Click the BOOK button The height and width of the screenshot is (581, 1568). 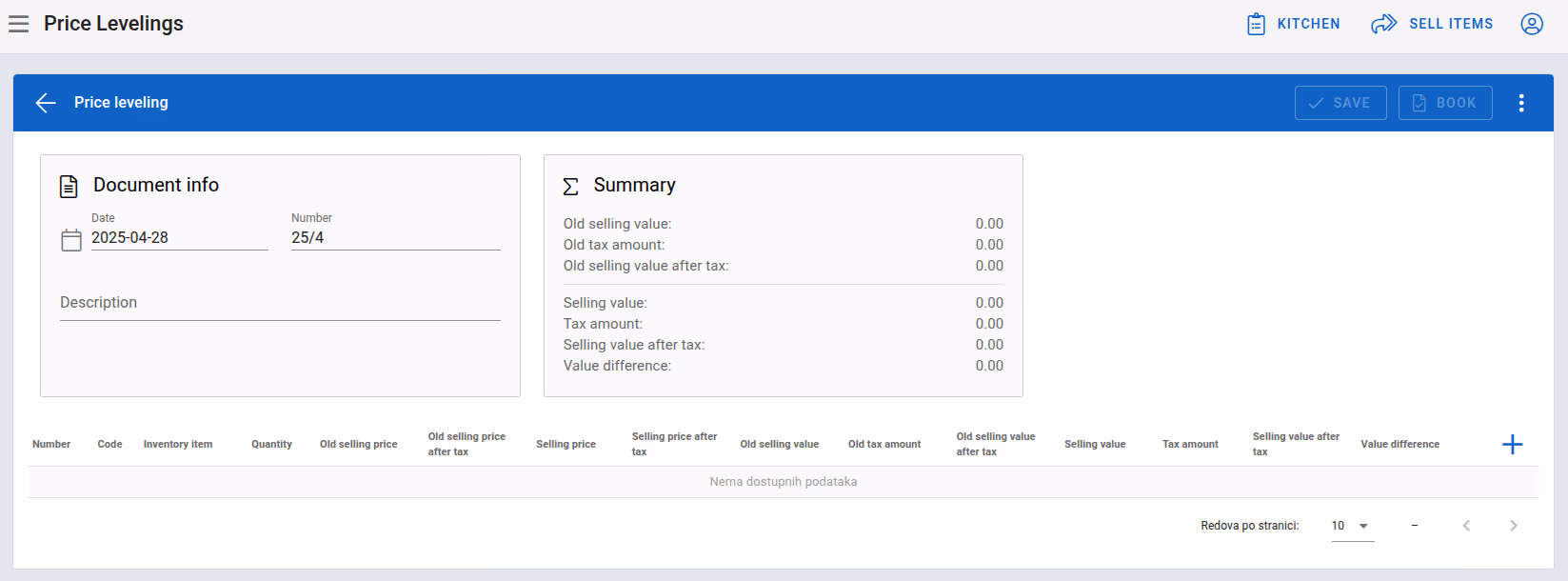pos(1445,103)
